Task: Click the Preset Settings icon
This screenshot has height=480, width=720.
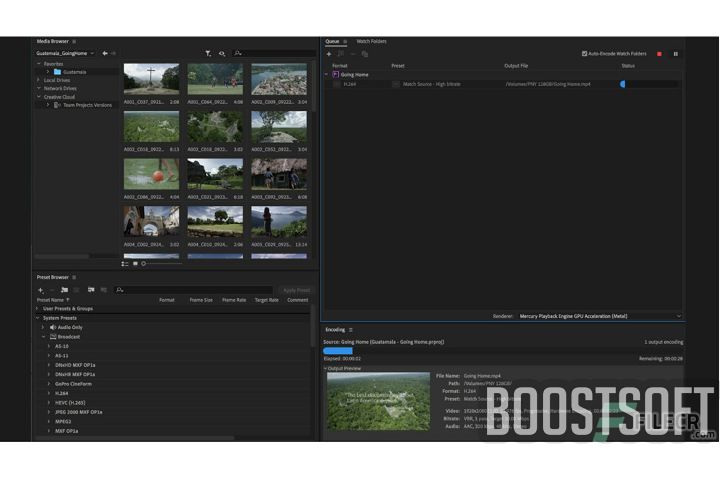Action: 77,290
